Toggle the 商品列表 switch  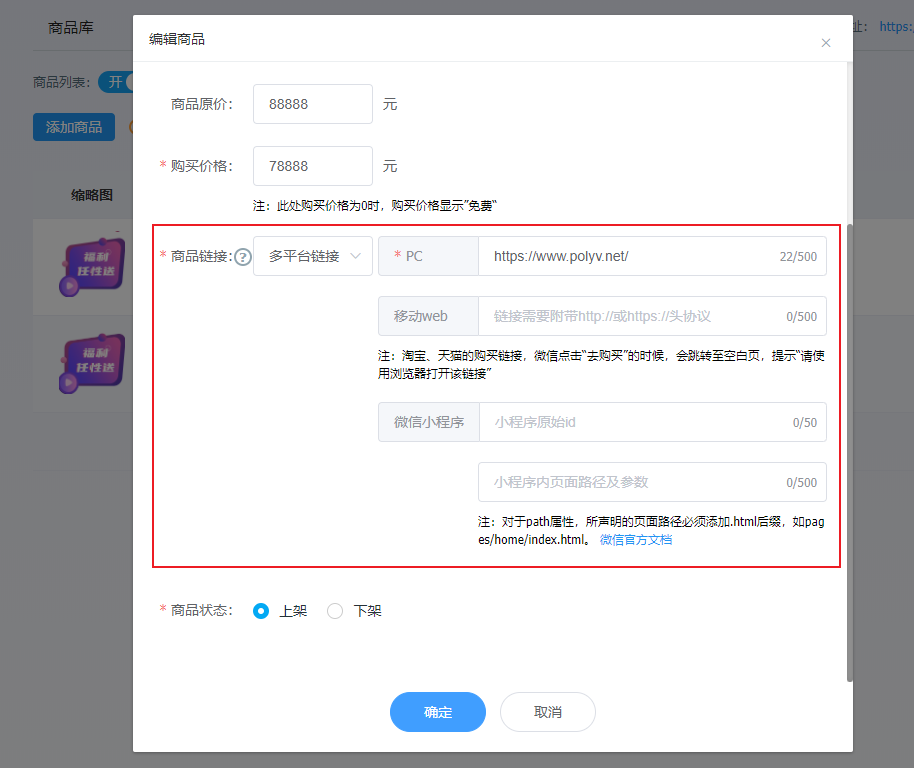[116, 82]
